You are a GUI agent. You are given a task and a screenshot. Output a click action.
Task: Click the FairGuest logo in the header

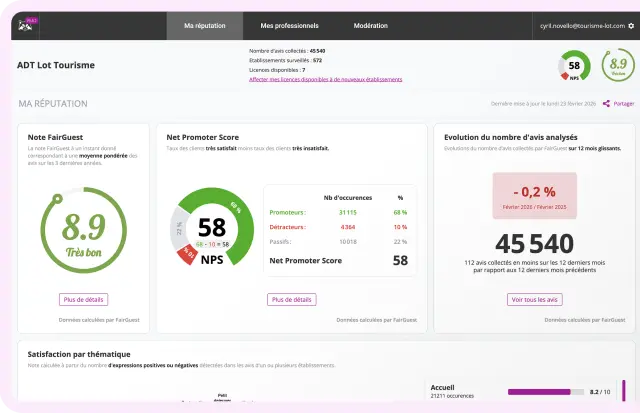28,24
